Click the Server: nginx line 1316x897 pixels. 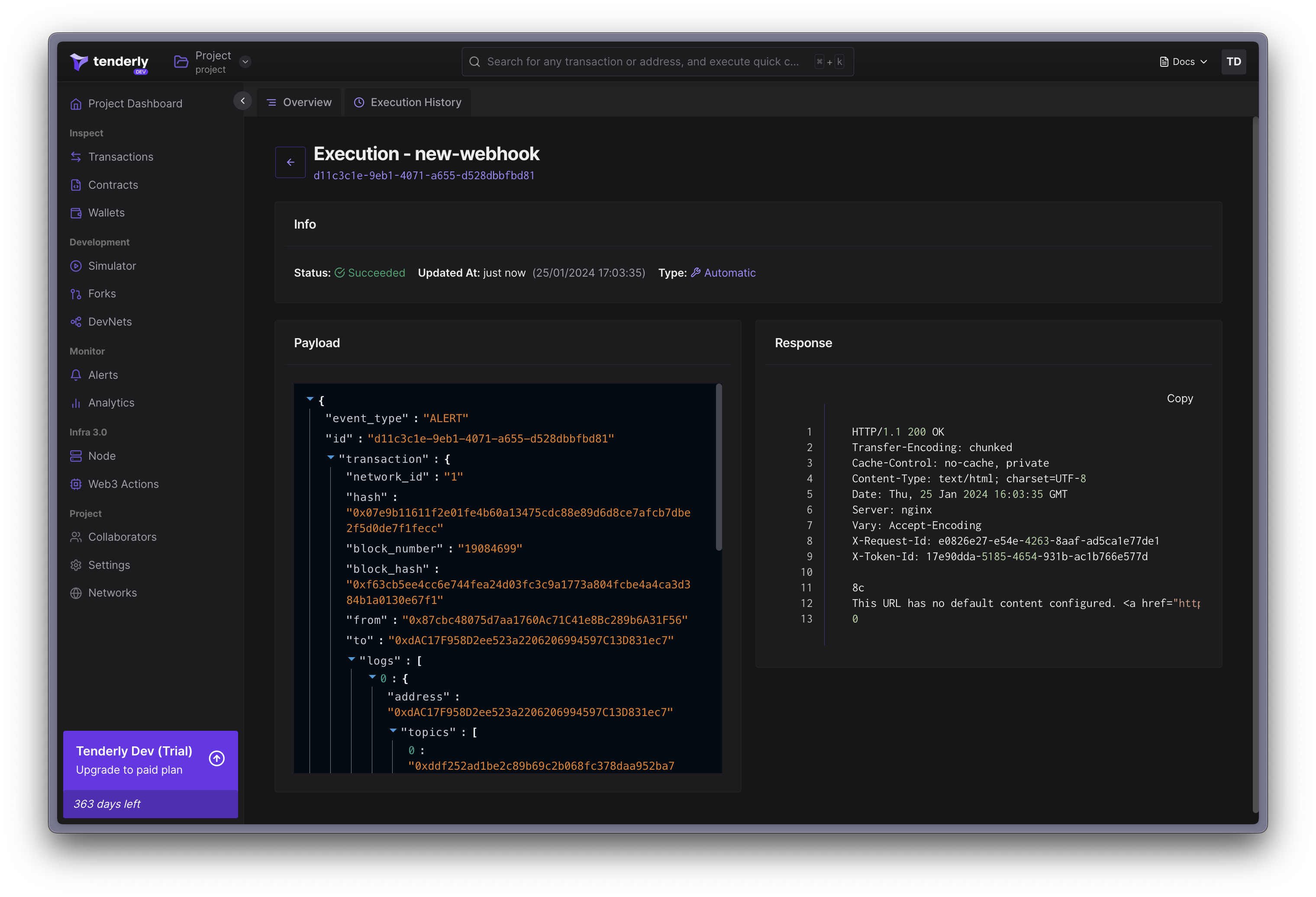tap(892, 510)
